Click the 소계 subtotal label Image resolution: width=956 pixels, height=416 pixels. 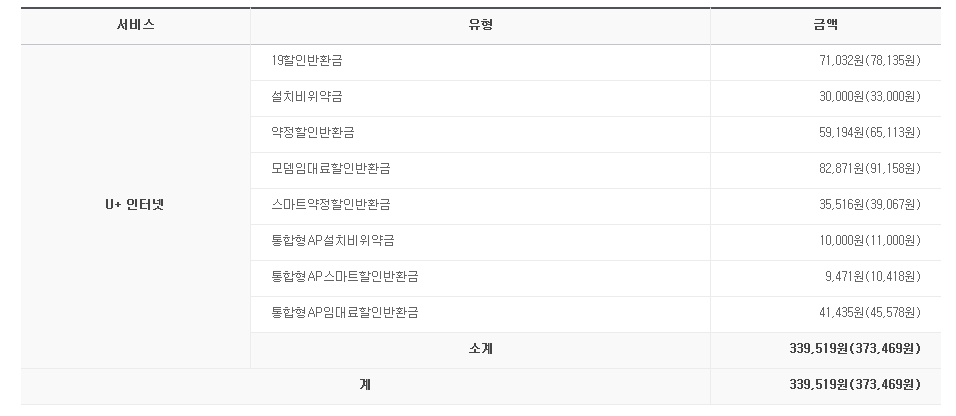(x=480, y=348)
